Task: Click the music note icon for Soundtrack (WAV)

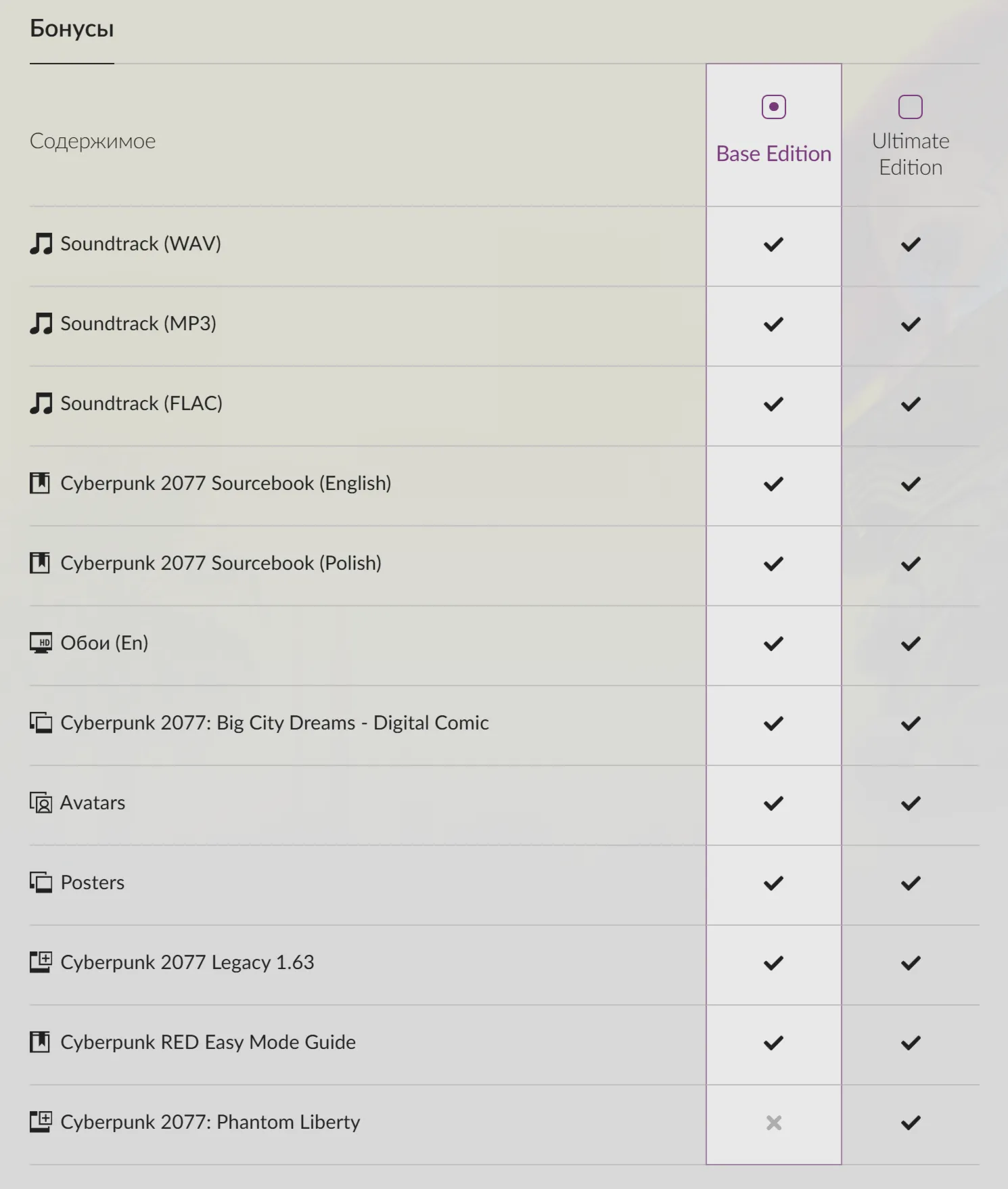Action: (x=41, y=244)
